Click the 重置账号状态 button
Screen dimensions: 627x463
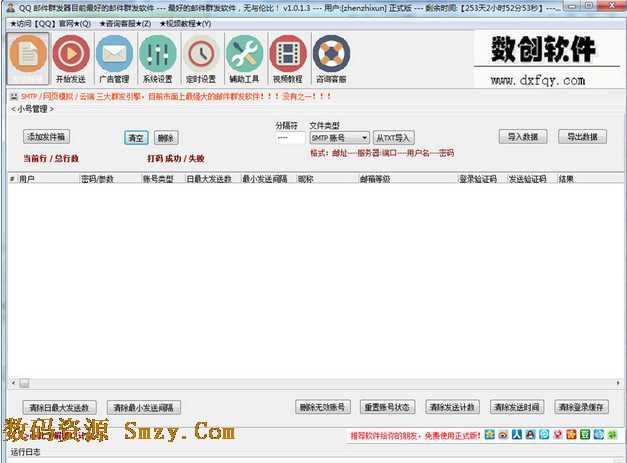click(387, 407)
